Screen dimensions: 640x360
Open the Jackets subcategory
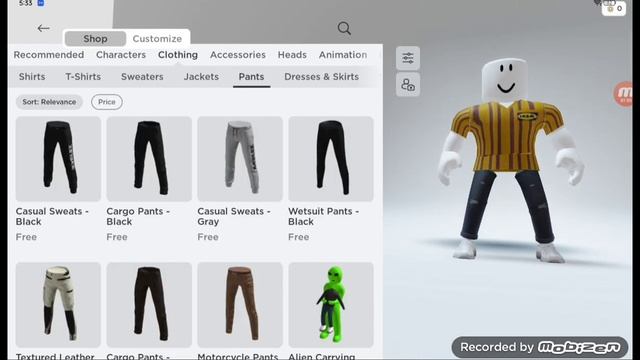[x=201, y=76]
